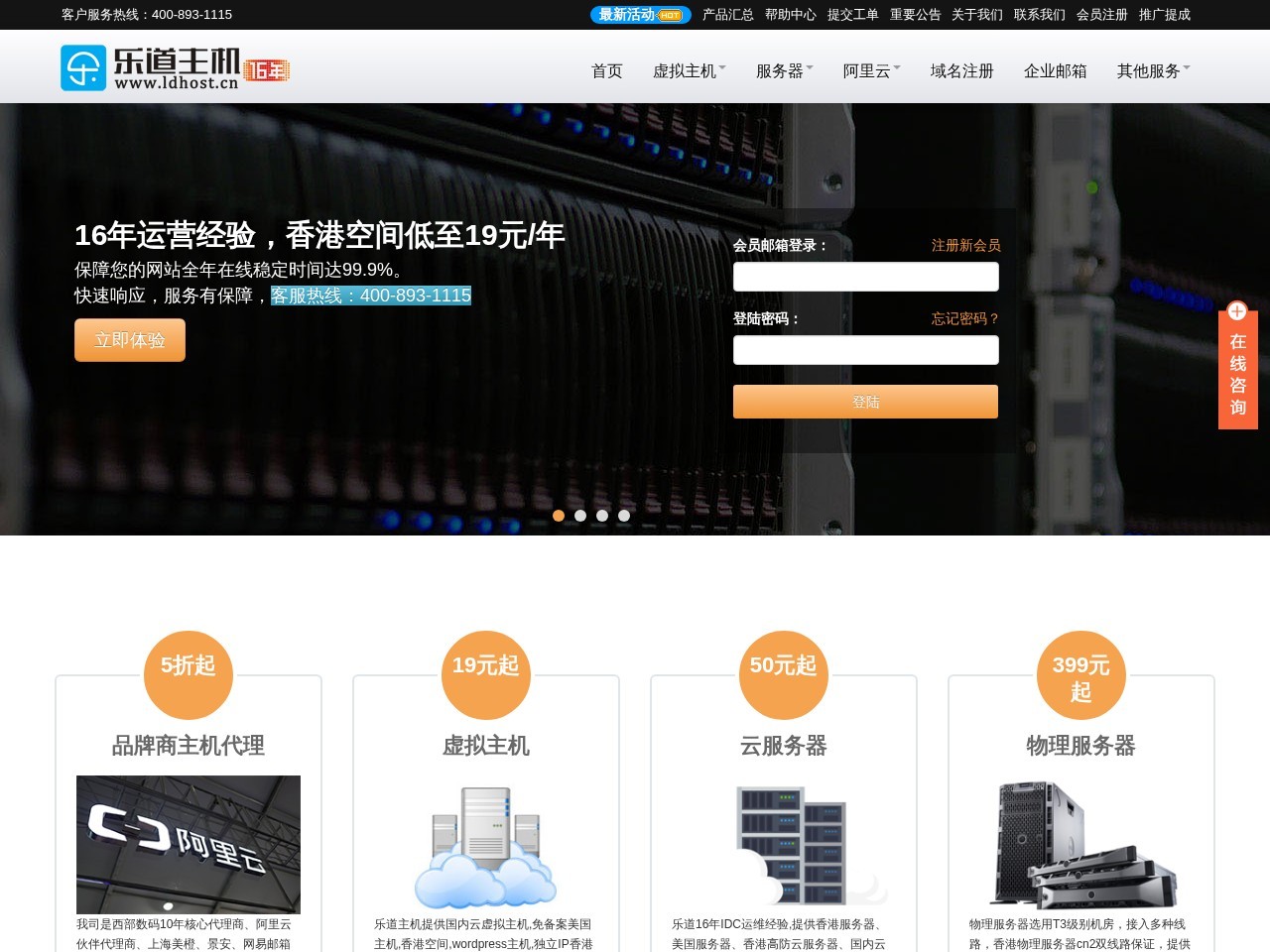Select the first carousel slide dot

(x=559, y=516)
